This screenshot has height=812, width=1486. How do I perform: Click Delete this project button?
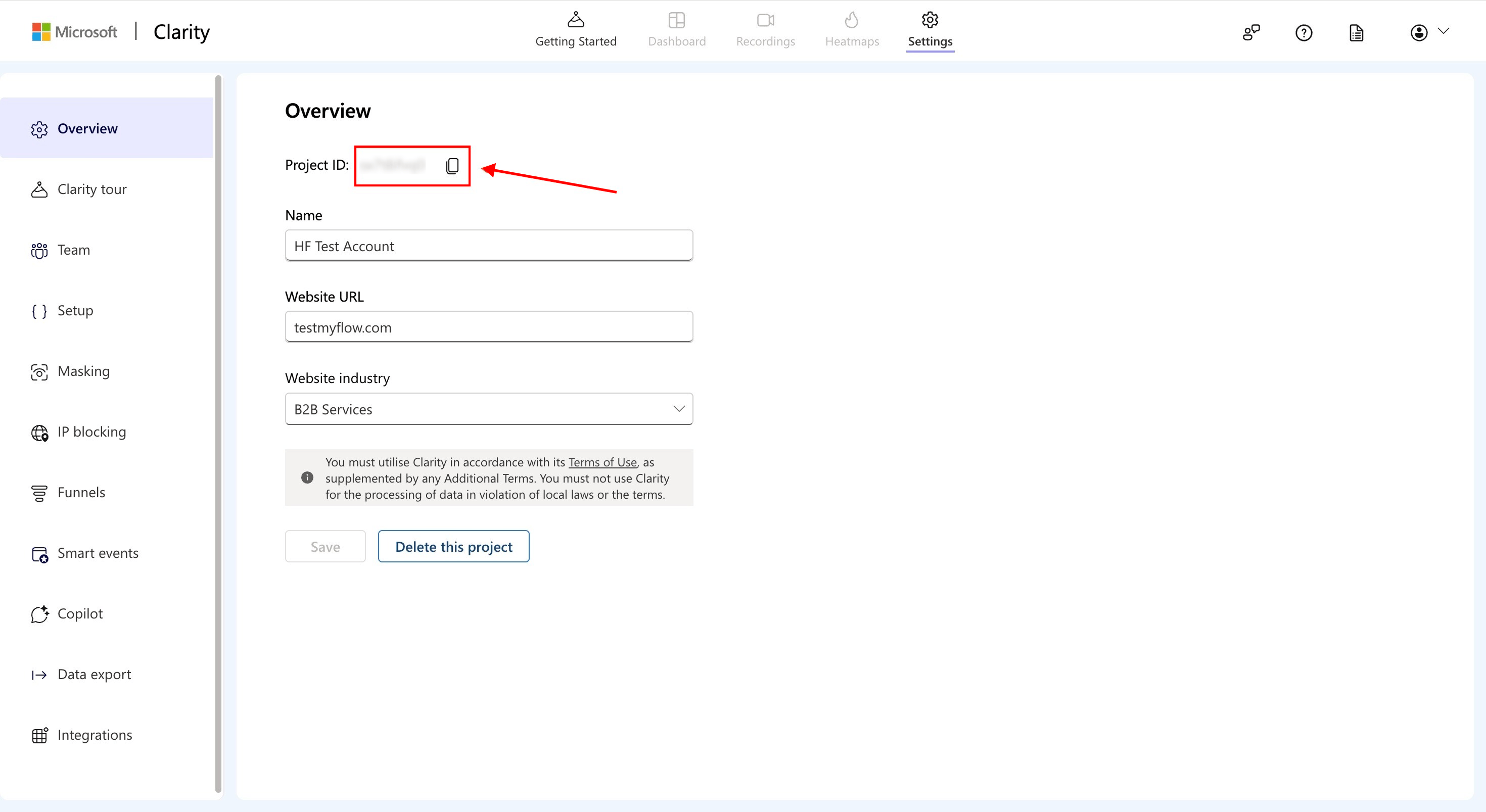coord(453,546)
